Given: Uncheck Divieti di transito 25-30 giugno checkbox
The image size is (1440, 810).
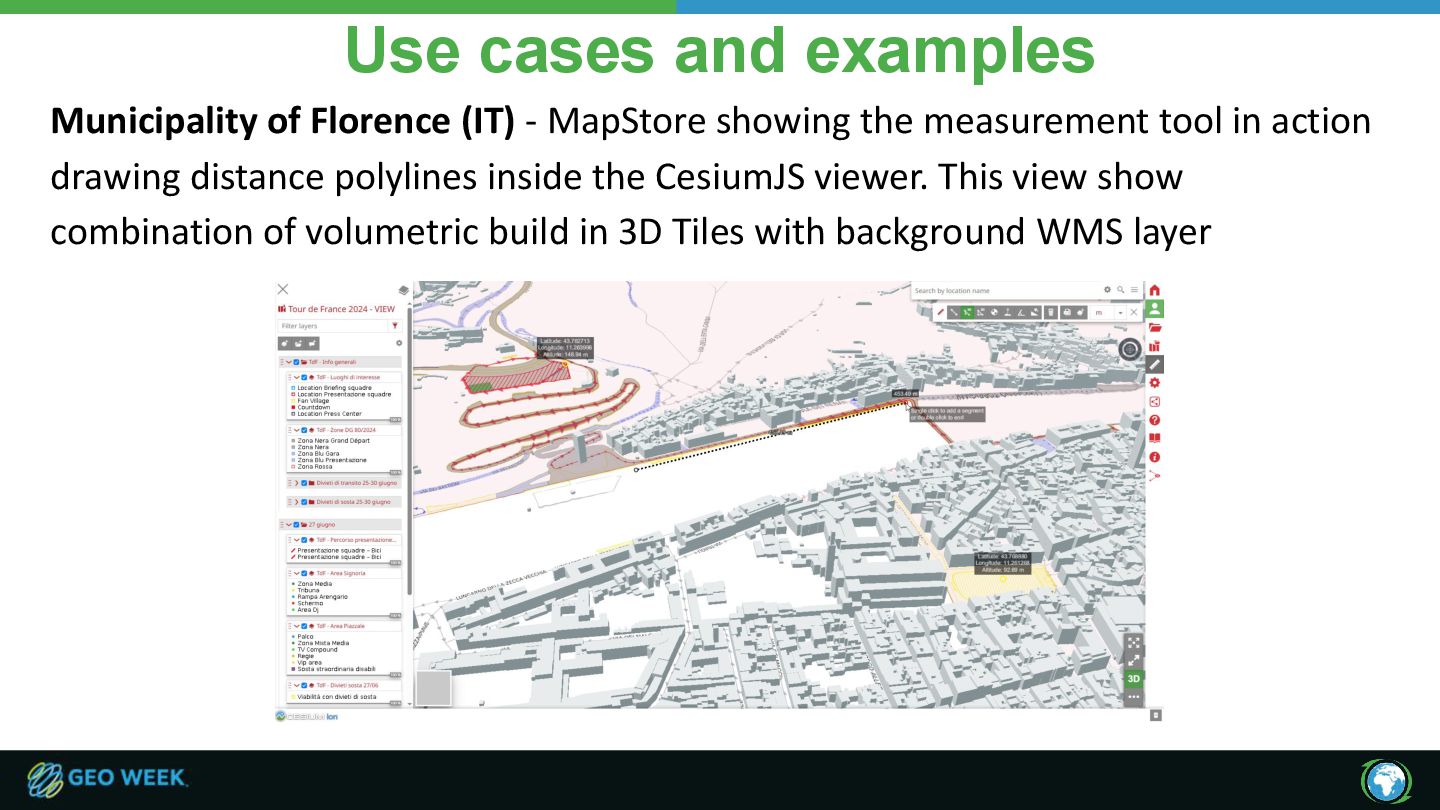Looking at the screenshot, I should (304, 483).
